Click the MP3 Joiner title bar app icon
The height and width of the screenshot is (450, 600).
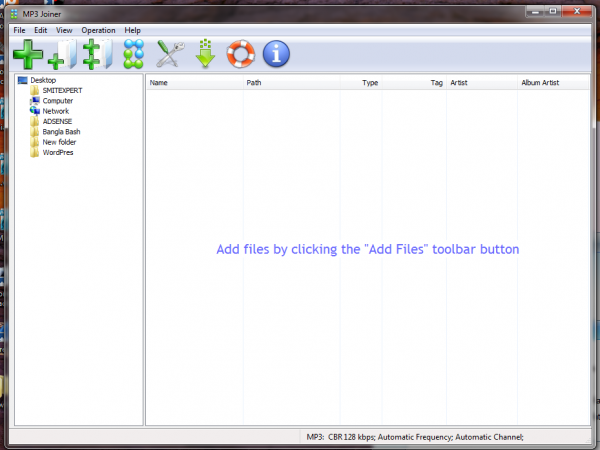(x=14, y=15)
